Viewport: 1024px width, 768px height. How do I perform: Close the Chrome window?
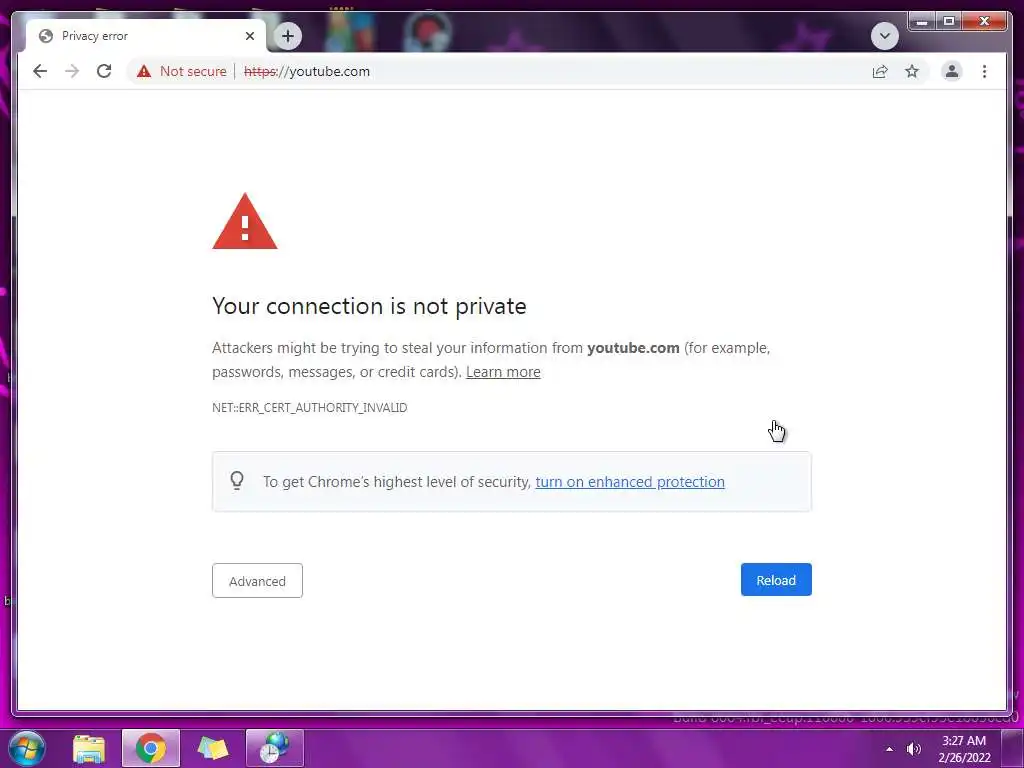coord(985,22)
